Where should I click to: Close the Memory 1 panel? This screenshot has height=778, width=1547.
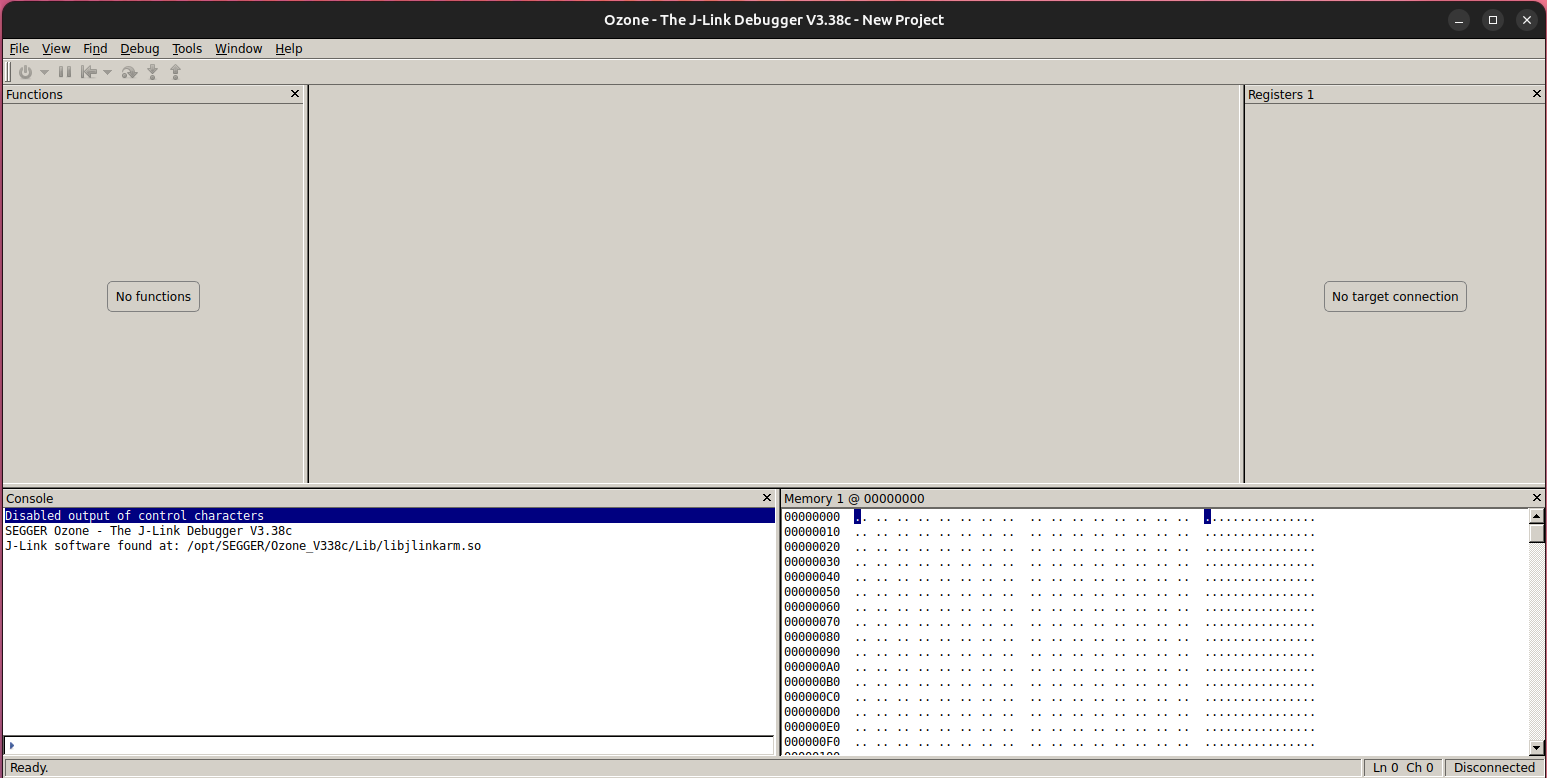[x=1537, y=498]
